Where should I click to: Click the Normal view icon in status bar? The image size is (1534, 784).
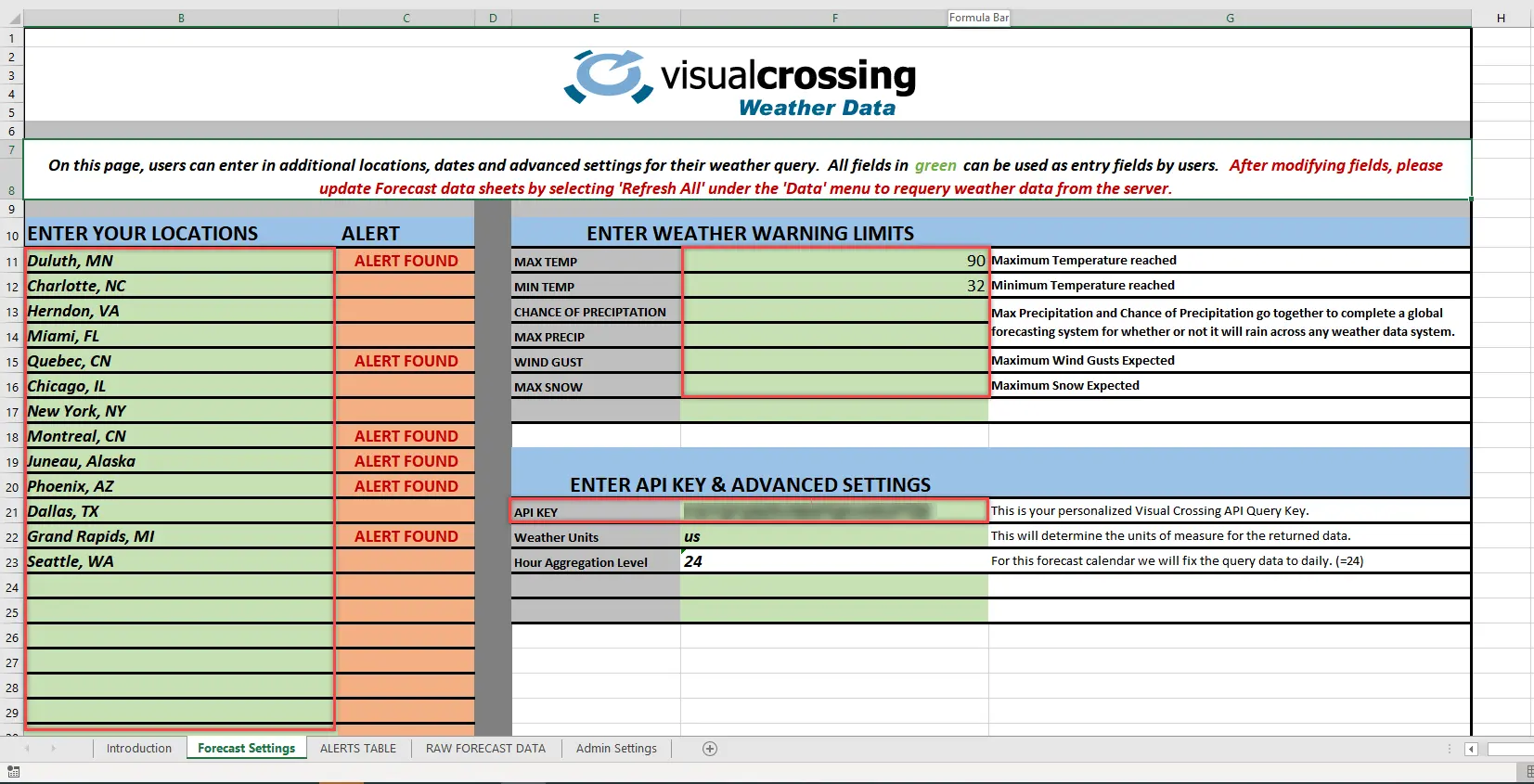[1528, 772]
